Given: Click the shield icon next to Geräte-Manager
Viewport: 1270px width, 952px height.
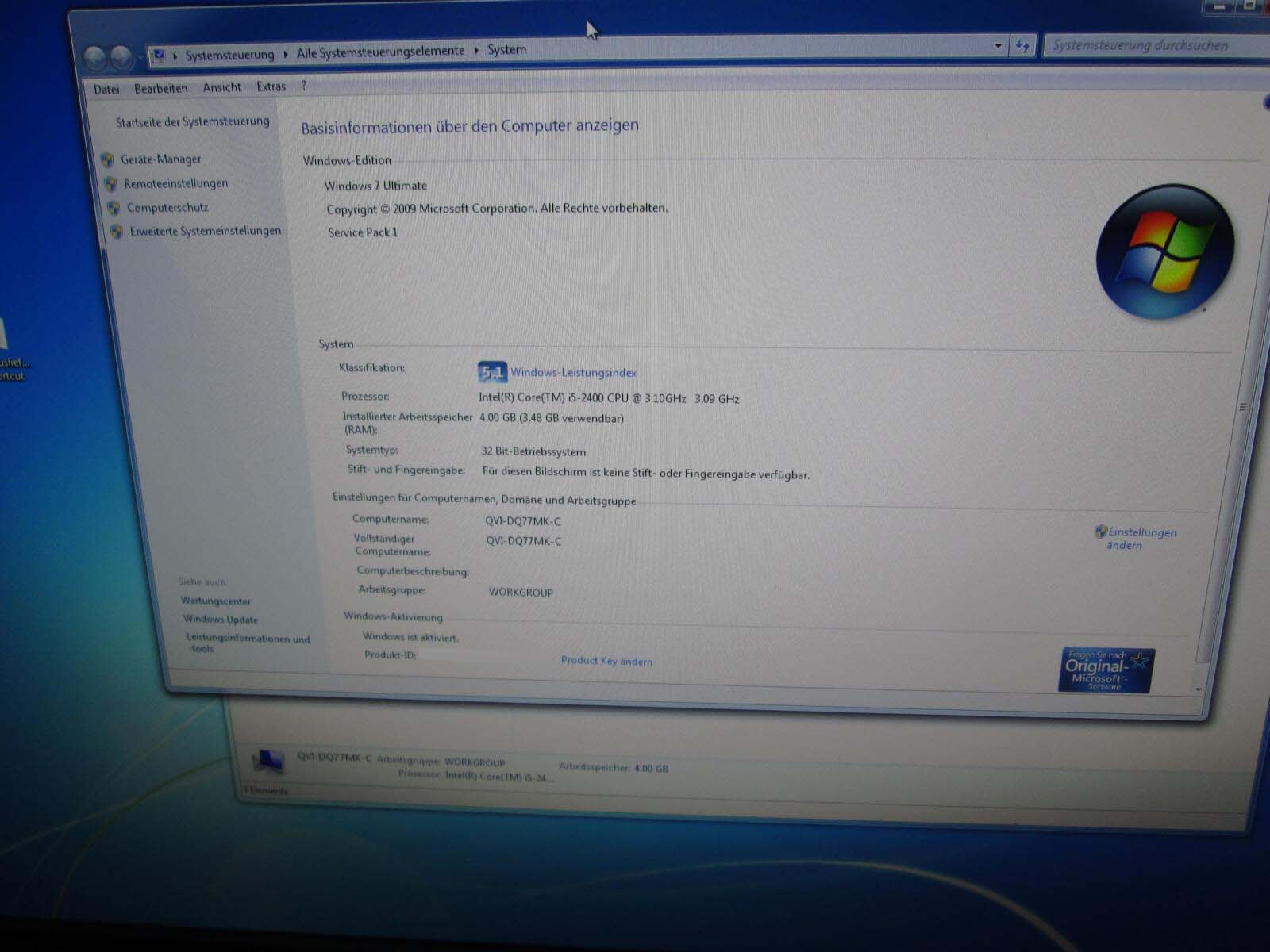Looking at the screenshot, I should point(108,159).
